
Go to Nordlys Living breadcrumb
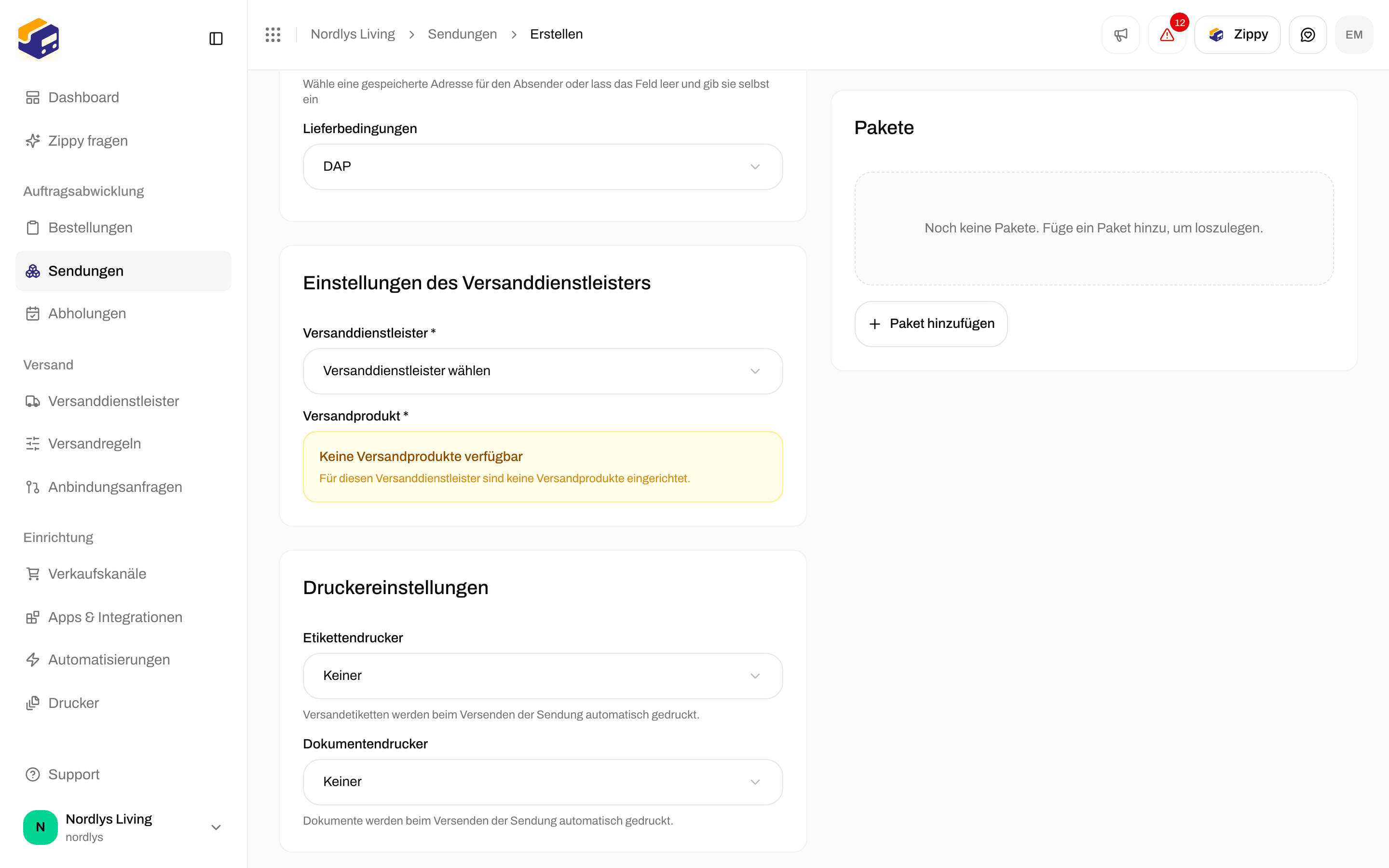point(353,34)
